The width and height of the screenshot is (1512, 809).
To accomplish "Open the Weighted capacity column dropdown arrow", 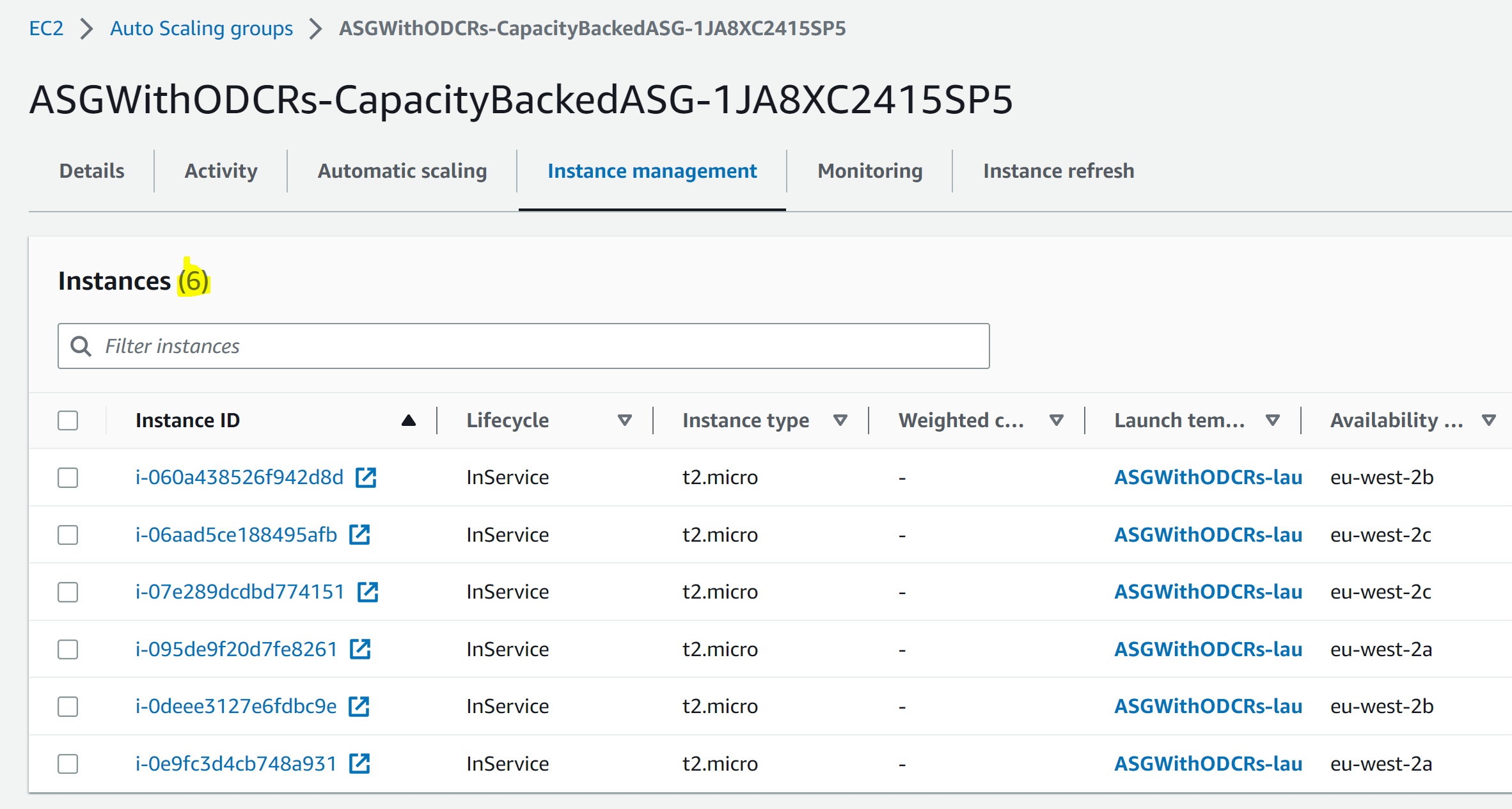I will click(x=1057, y=420).
